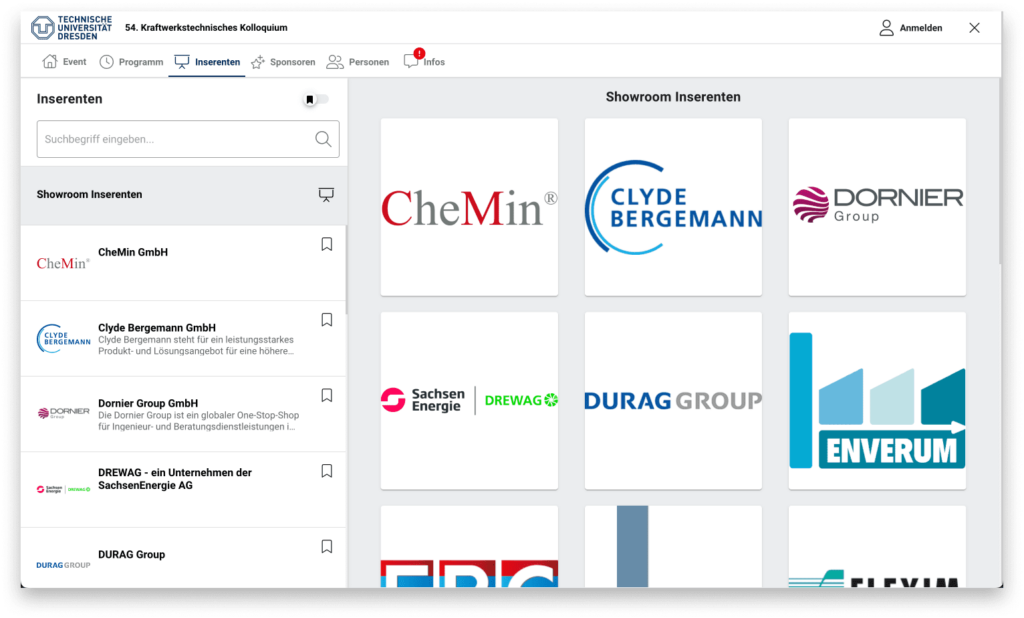Bookmark Dornier Group GmbH entry

(x=326, y=395)
